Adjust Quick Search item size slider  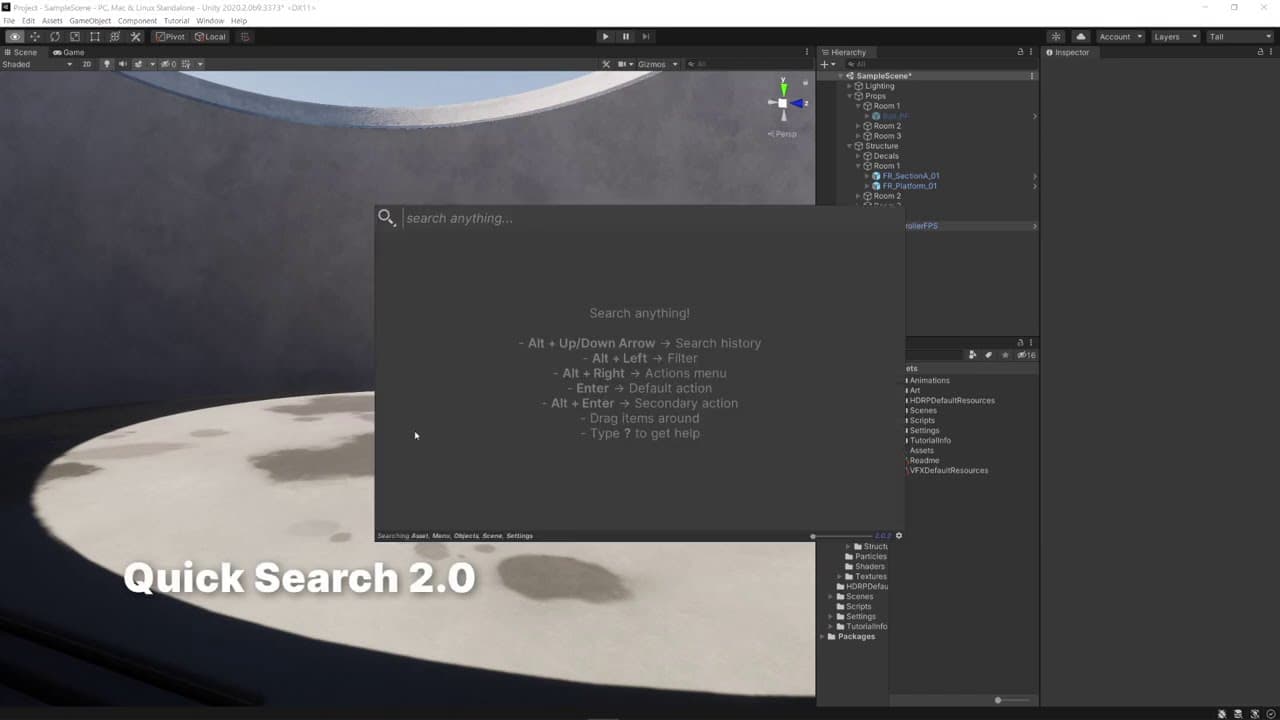click(842, 536)
